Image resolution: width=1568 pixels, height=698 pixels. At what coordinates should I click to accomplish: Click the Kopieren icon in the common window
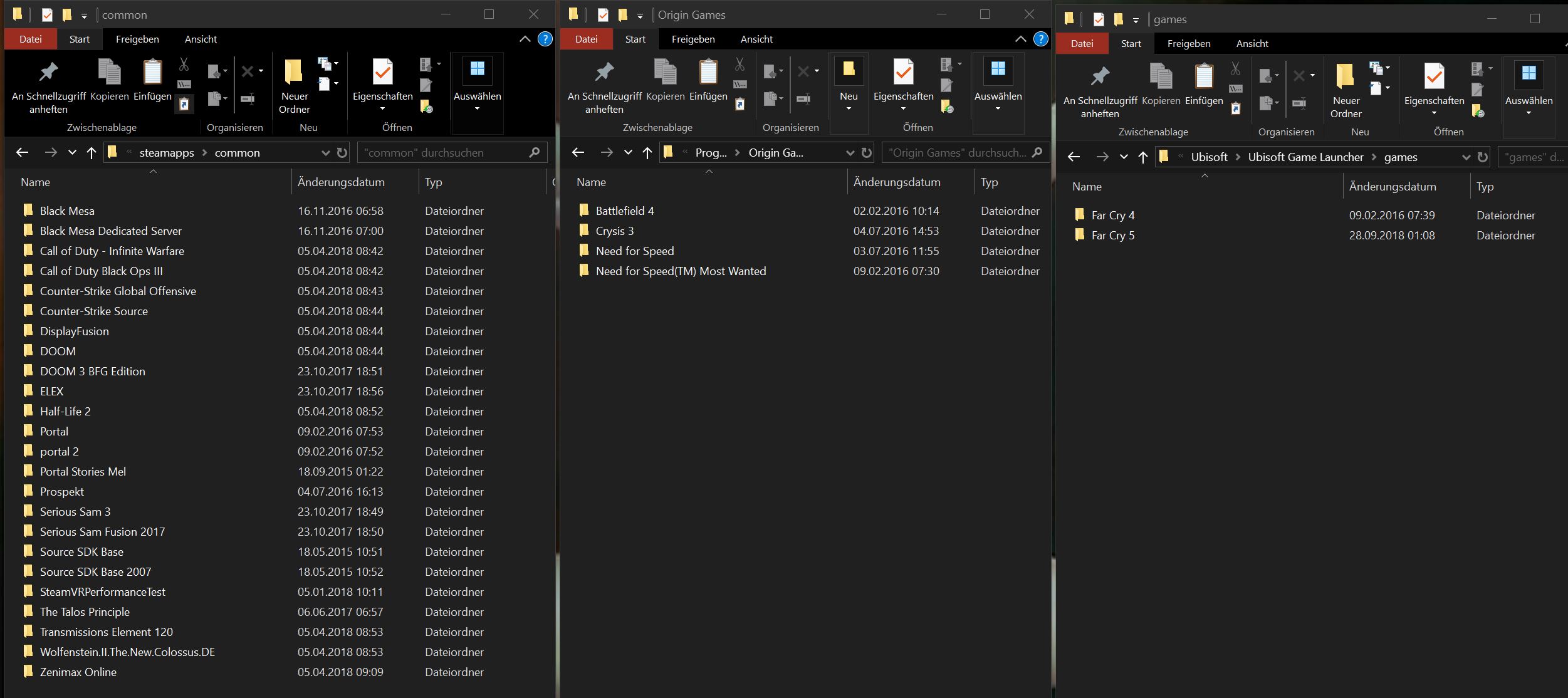(109, 73)
